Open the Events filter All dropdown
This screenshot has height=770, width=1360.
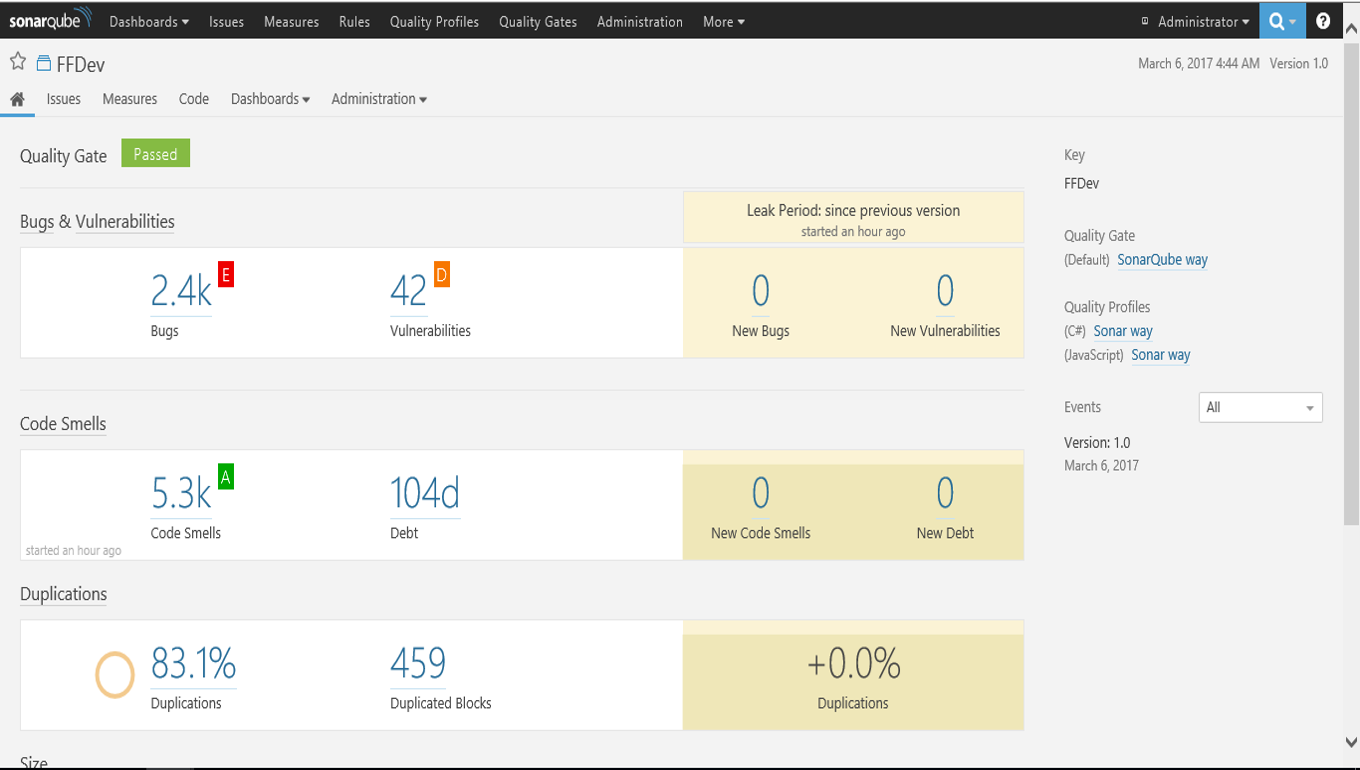click(1260, 407)
